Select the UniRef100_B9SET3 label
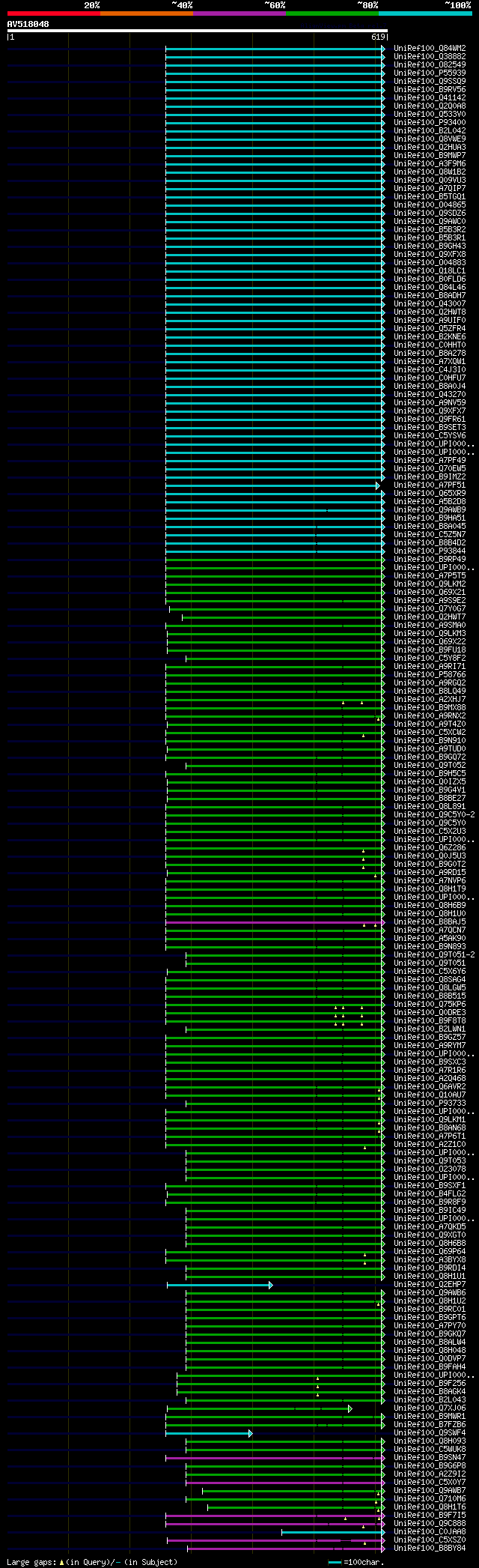Image resolution: width=479 pixels, height=1568 pixels. click(430, 428)
